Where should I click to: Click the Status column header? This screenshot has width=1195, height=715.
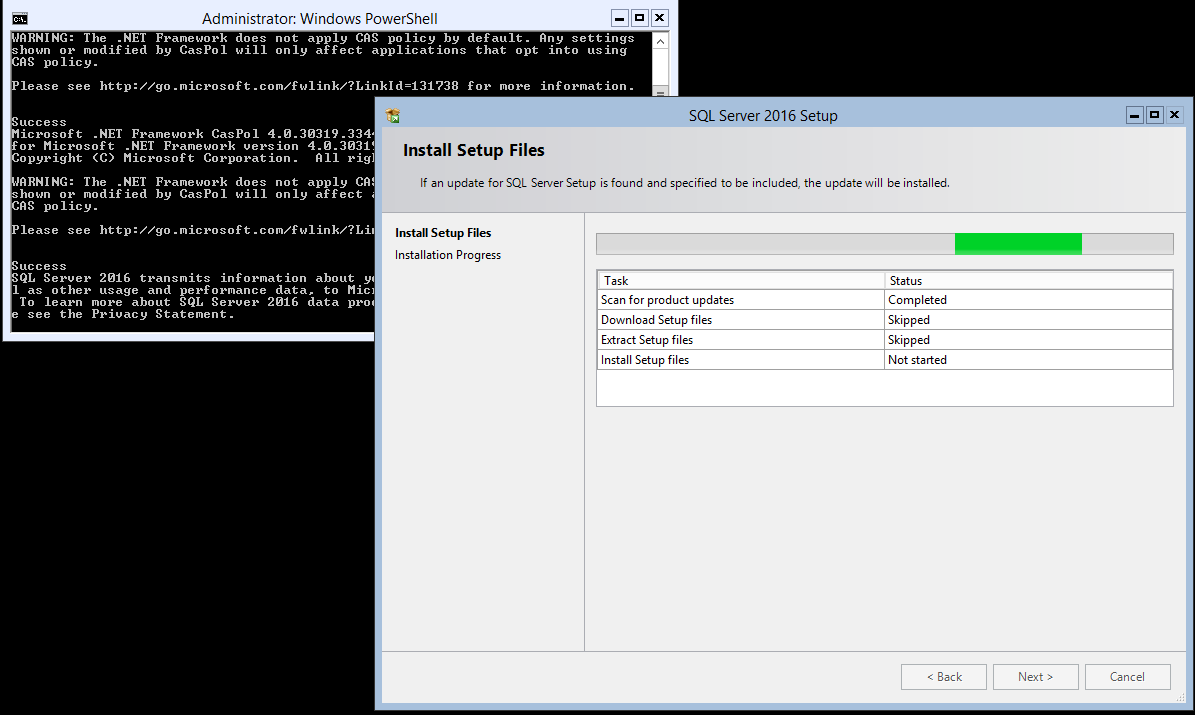pos(1028,281)
